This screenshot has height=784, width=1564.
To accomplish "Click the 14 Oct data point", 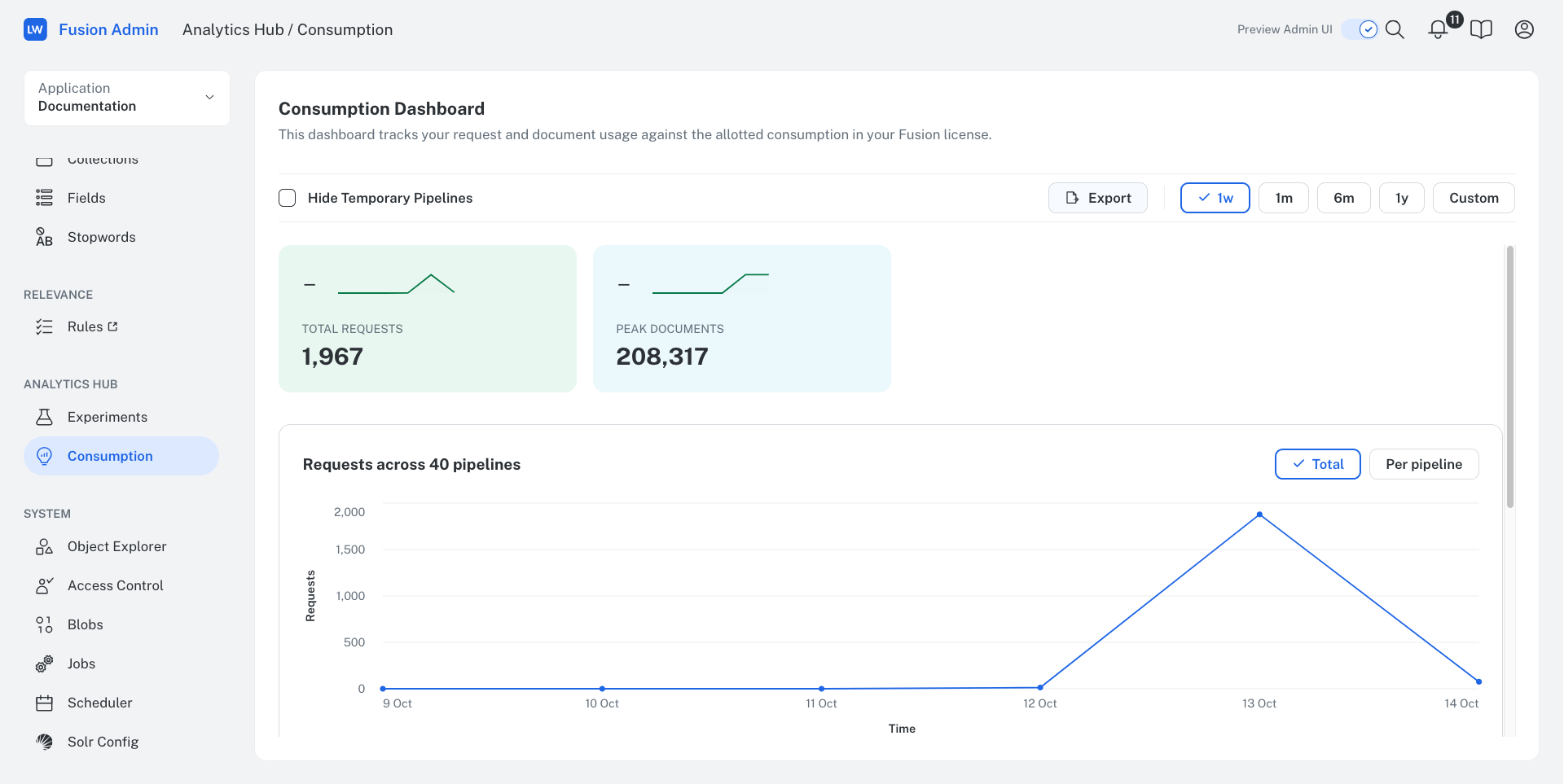I will 1478,681.
